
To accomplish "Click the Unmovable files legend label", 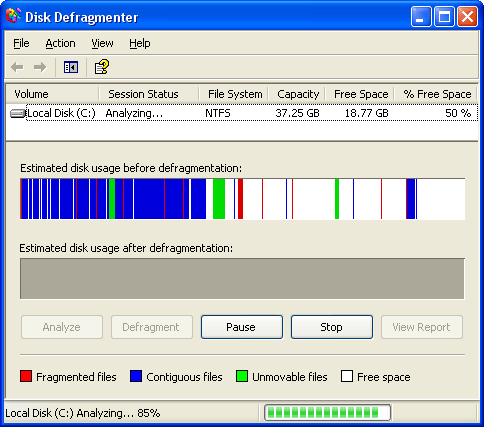I will pyautogui.click(x=290, y=377).
